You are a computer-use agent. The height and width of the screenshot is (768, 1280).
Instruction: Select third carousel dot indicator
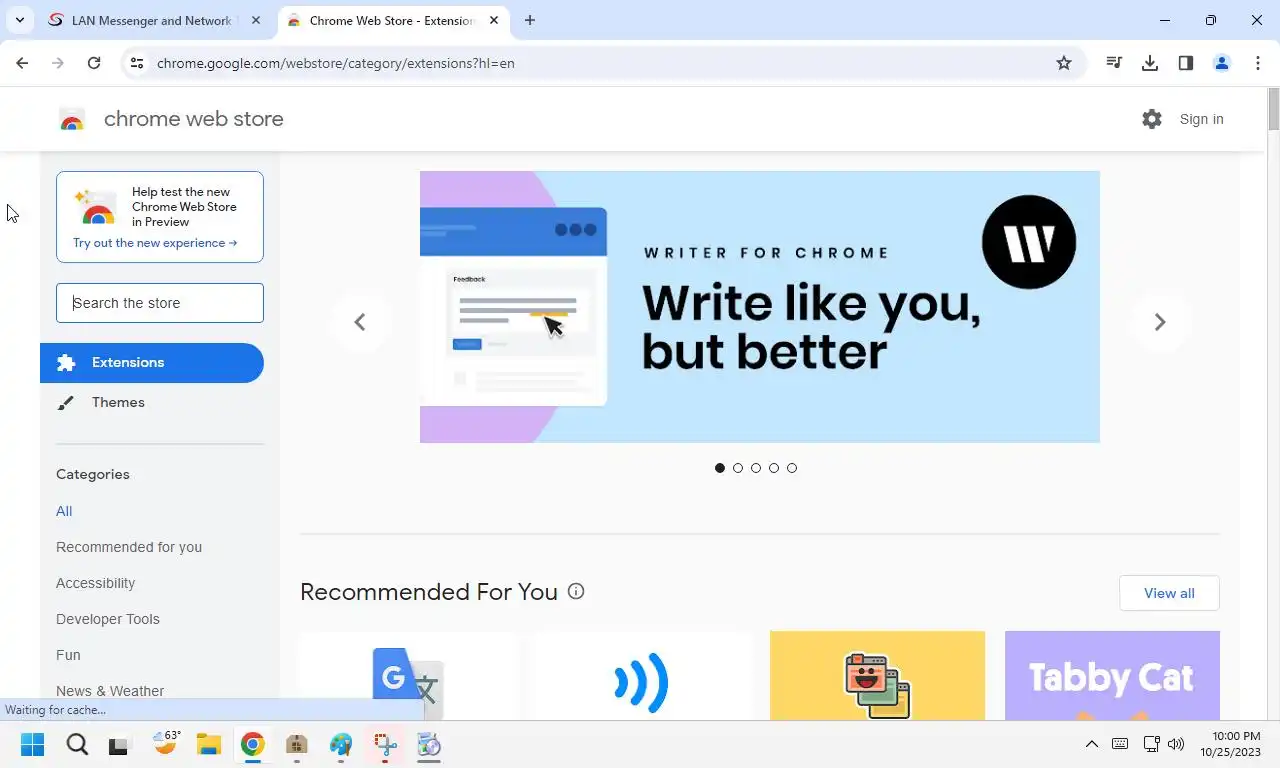coord(756,468)
